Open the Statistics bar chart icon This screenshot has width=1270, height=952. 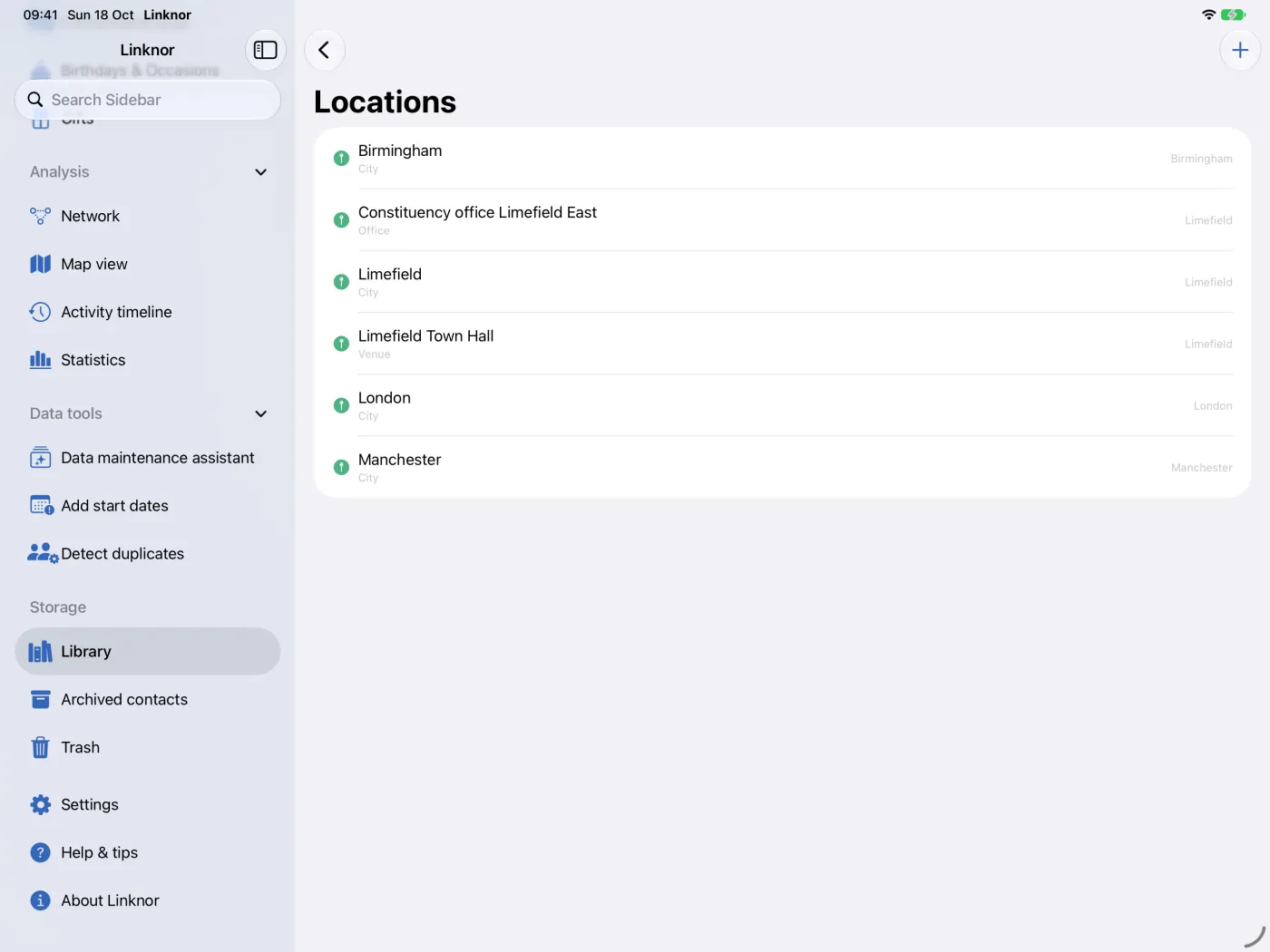coord(40,360)
